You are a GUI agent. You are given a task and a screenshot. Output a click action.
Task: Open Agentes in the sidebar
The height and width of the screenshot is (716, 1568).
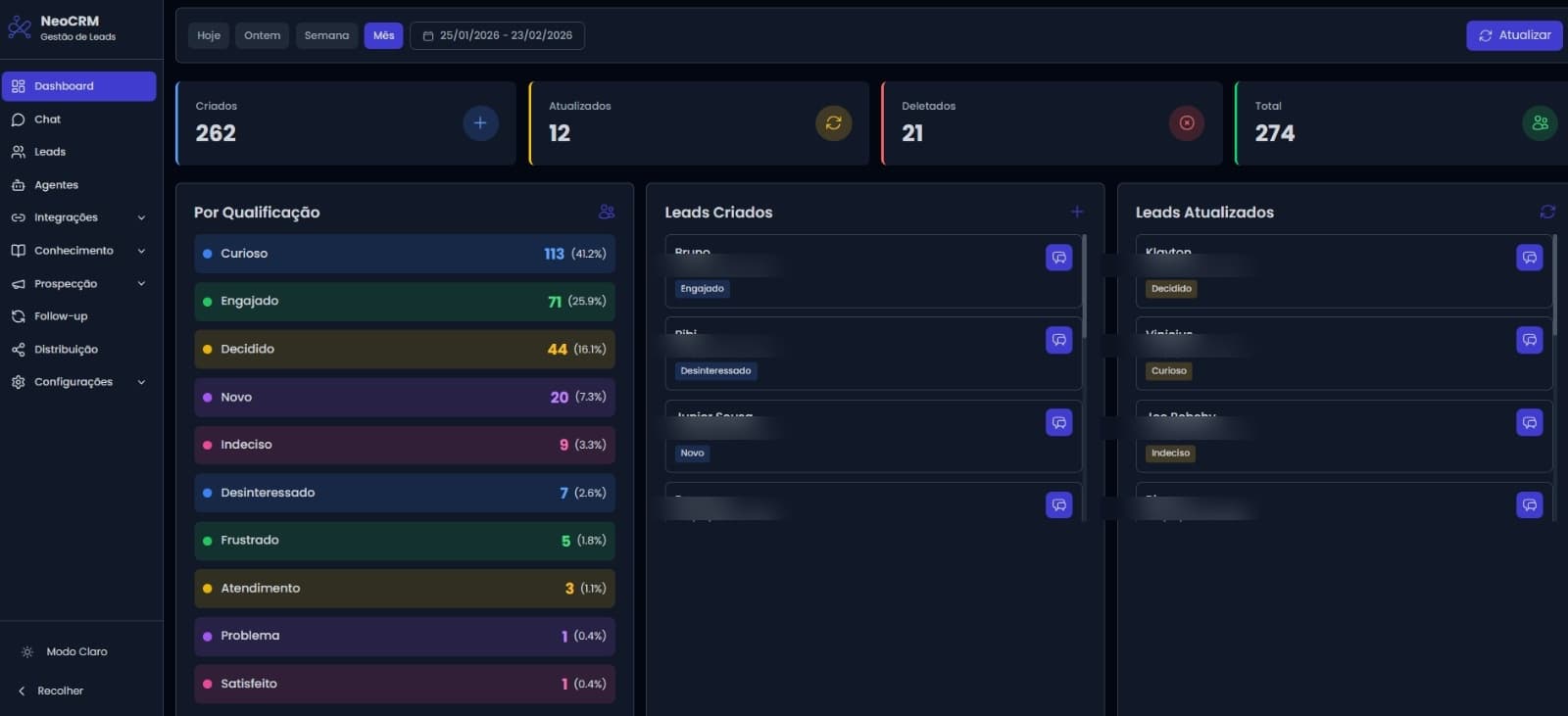point(79,185)
